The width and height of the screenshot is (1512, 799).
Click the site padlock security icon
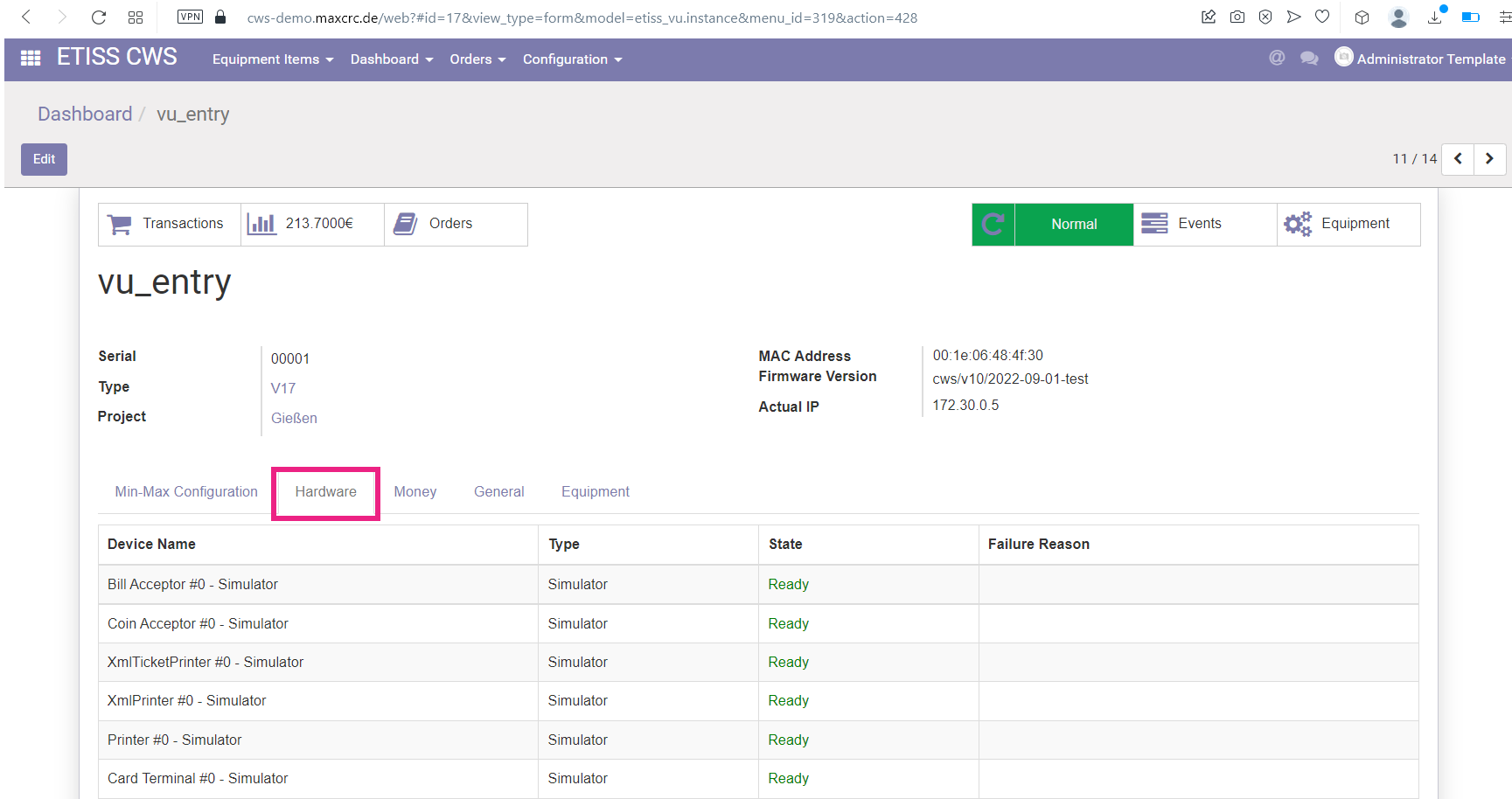[220, 17]
